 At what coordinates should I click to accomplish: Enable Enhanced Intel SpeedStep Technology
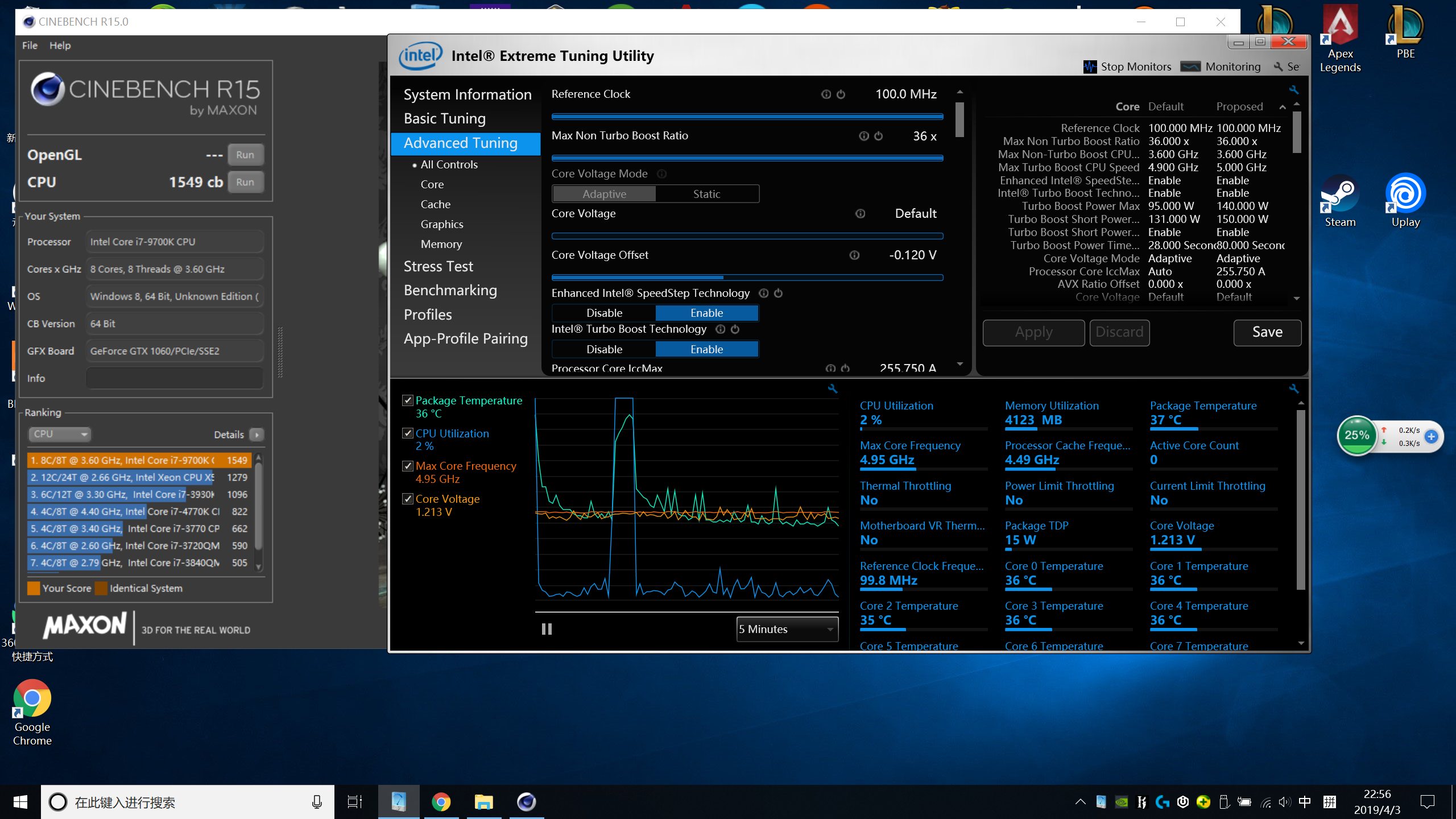point(706,313)
